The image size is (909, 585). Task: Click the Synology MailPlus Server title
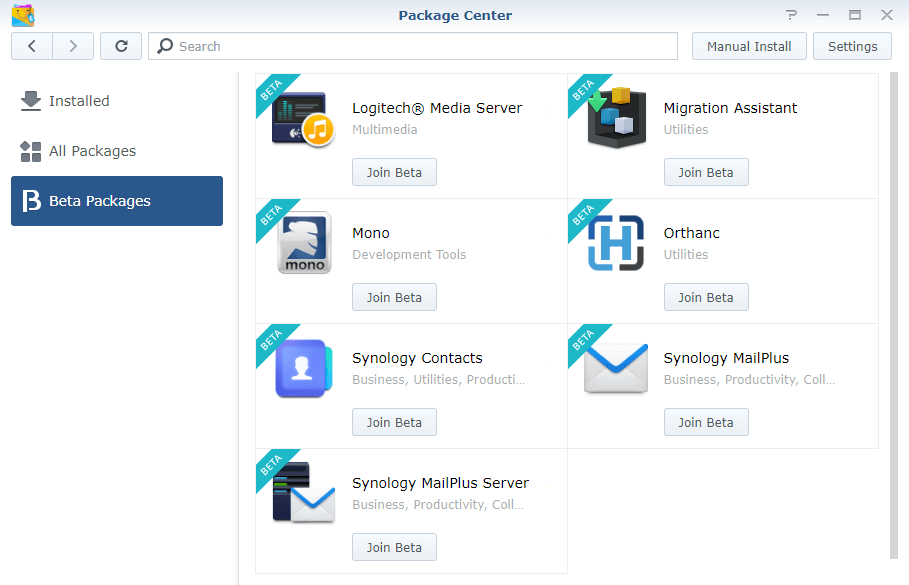pyautogui.click(x=441, y=483)
